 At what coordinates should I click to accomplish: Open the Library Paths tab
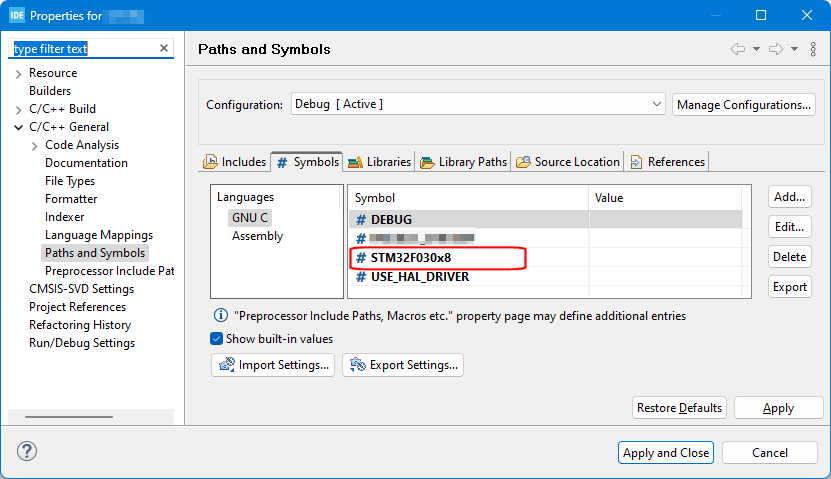pyautogui.click(x=464, y=161)
